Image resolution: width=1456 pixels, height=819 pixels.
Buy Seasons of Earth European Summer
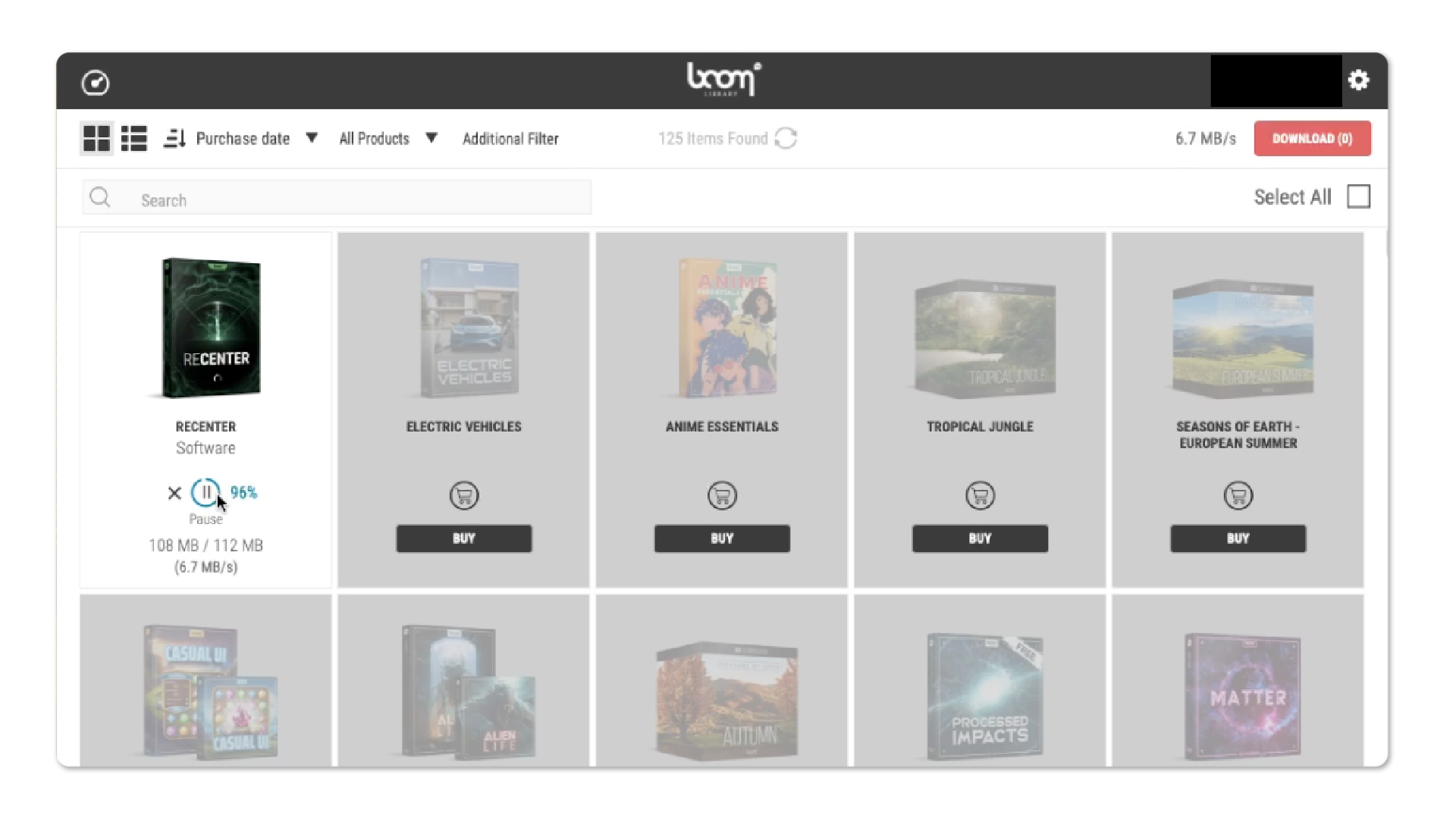point(1238,538)
